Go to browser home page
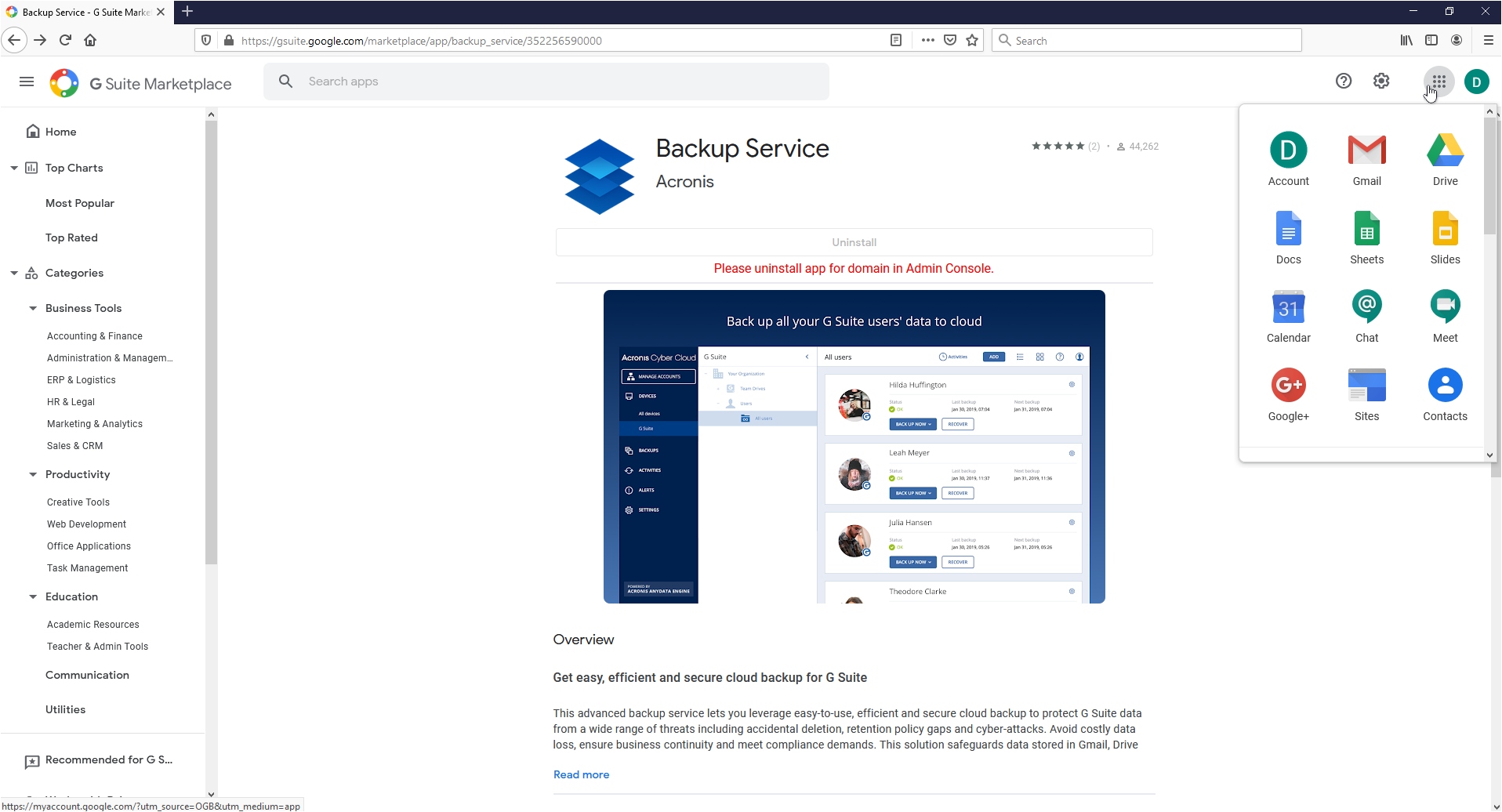The image size is (1502, 812). 90,40
